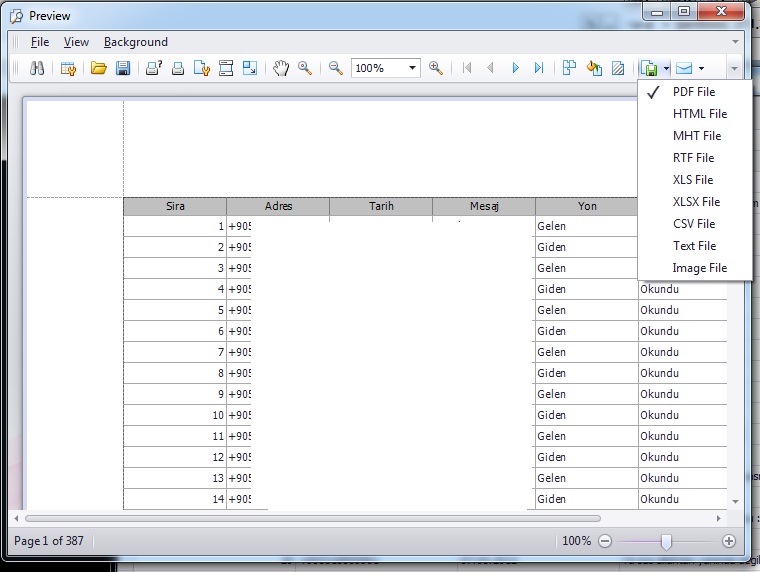Open the View menu
This screenshot has width=760, height=572.
click(76, 42)
